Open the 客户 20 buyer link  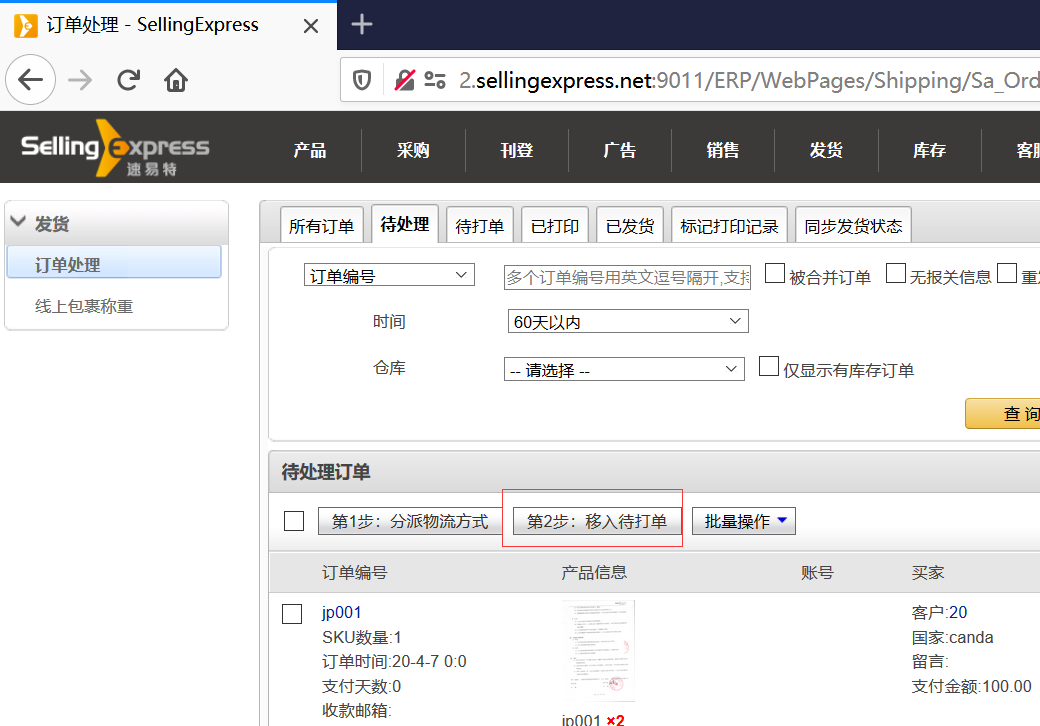pyautogui.click(x=958, y=612)
